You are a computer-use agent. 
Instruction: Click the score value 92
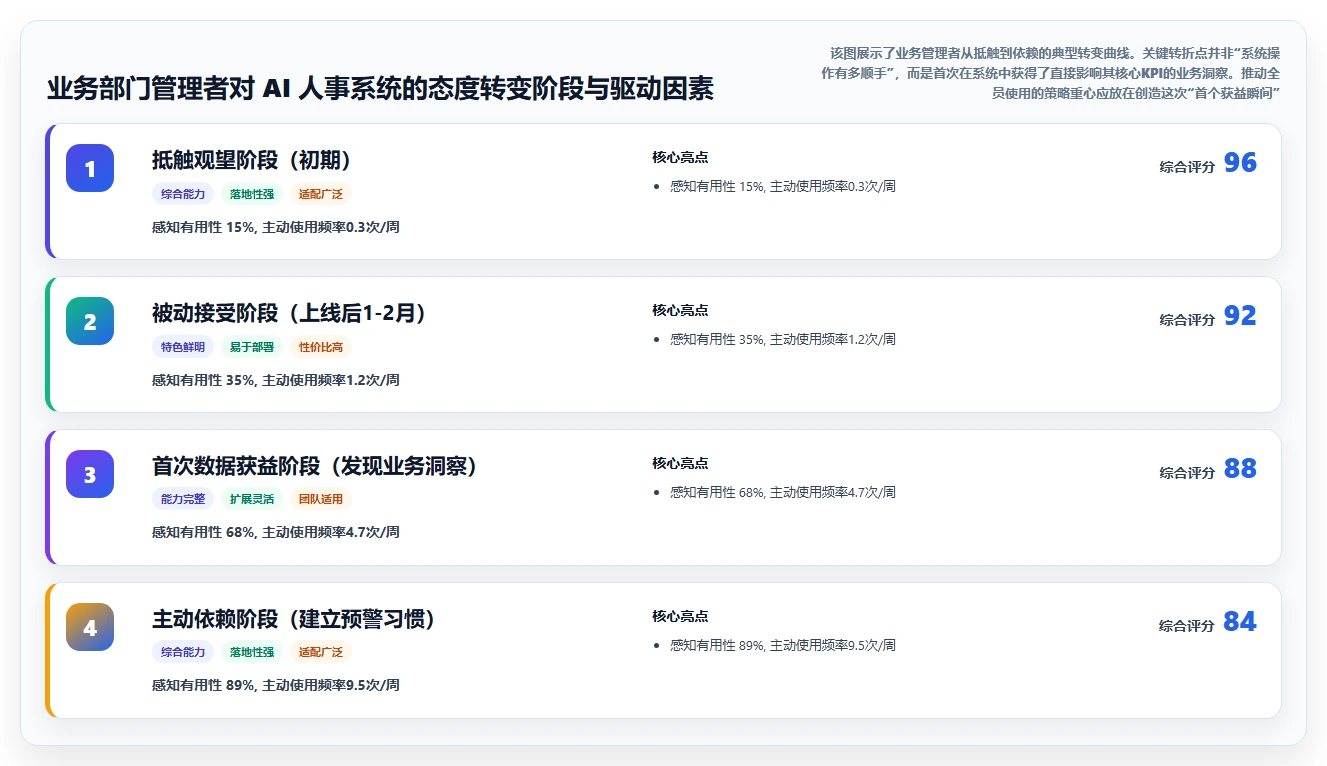coord(1240,316)
